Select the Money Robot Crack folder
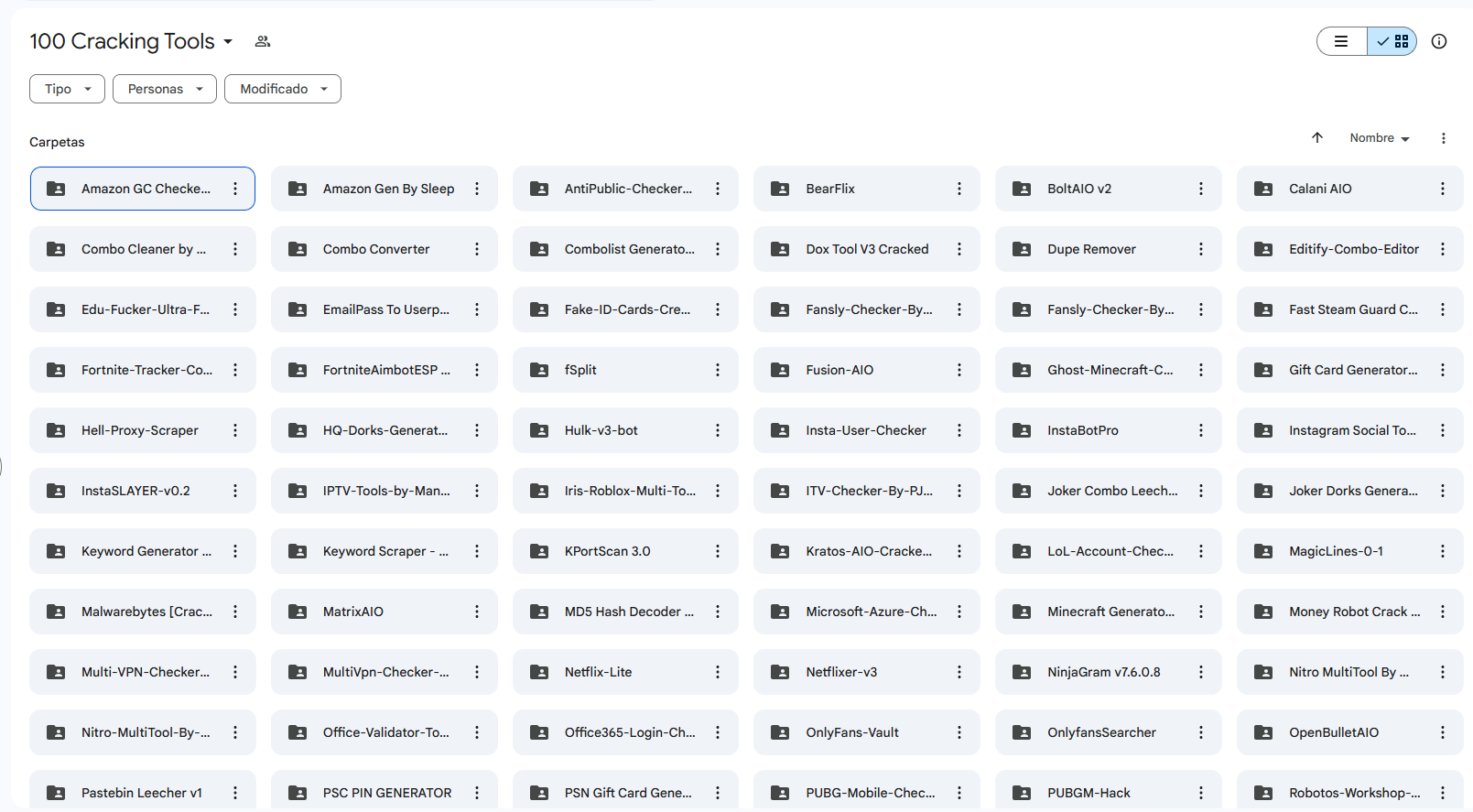Screen dimensions: 1473x812 pyautogui.click(x=1350, y=612)
